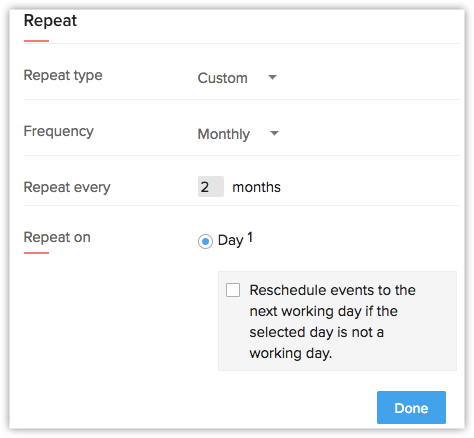474x438 pixels.
Task: Click the Repeat heading title
Action: 50,21
